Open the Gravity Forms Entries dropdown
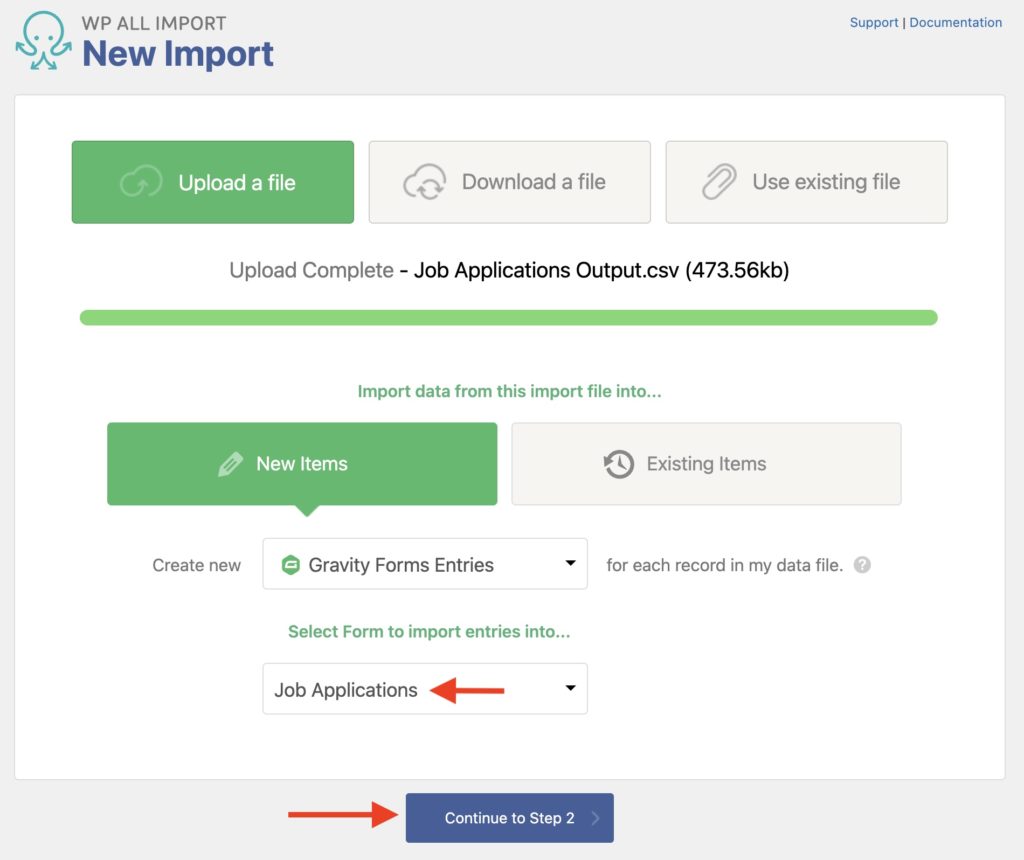Image resolution: width=1024 pixels, height=860 pixels. [424, 564]
